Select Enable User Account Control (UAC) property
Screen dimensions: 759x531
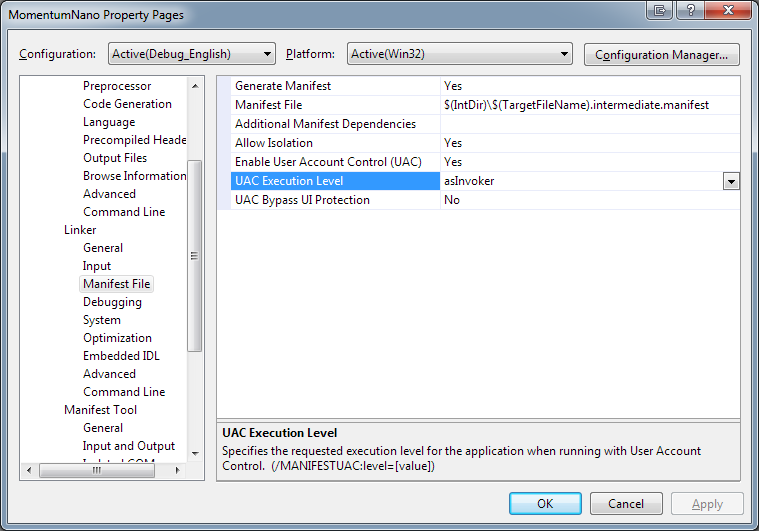(x=328, y=162)
